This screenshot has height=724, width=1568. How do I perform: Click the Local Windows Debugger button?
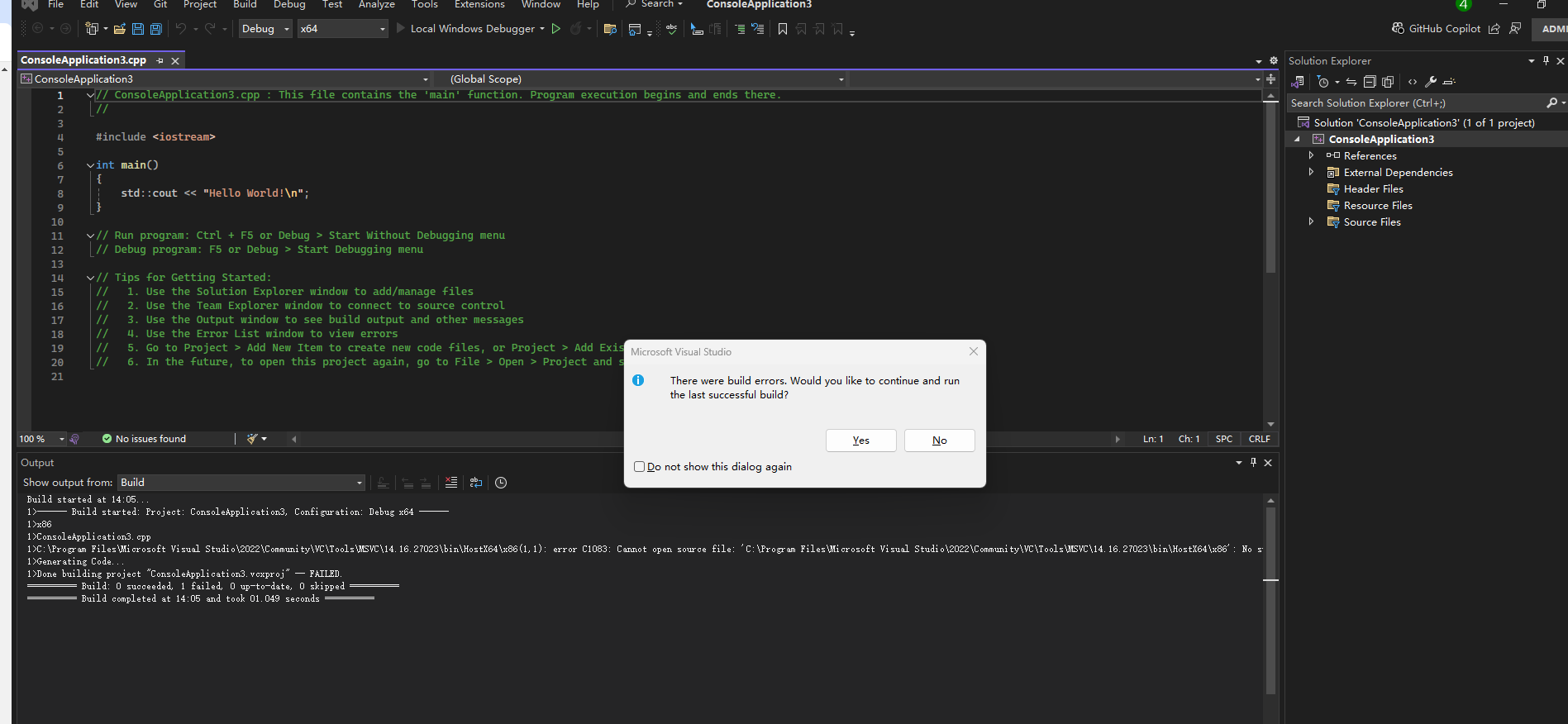pos(465,29)
